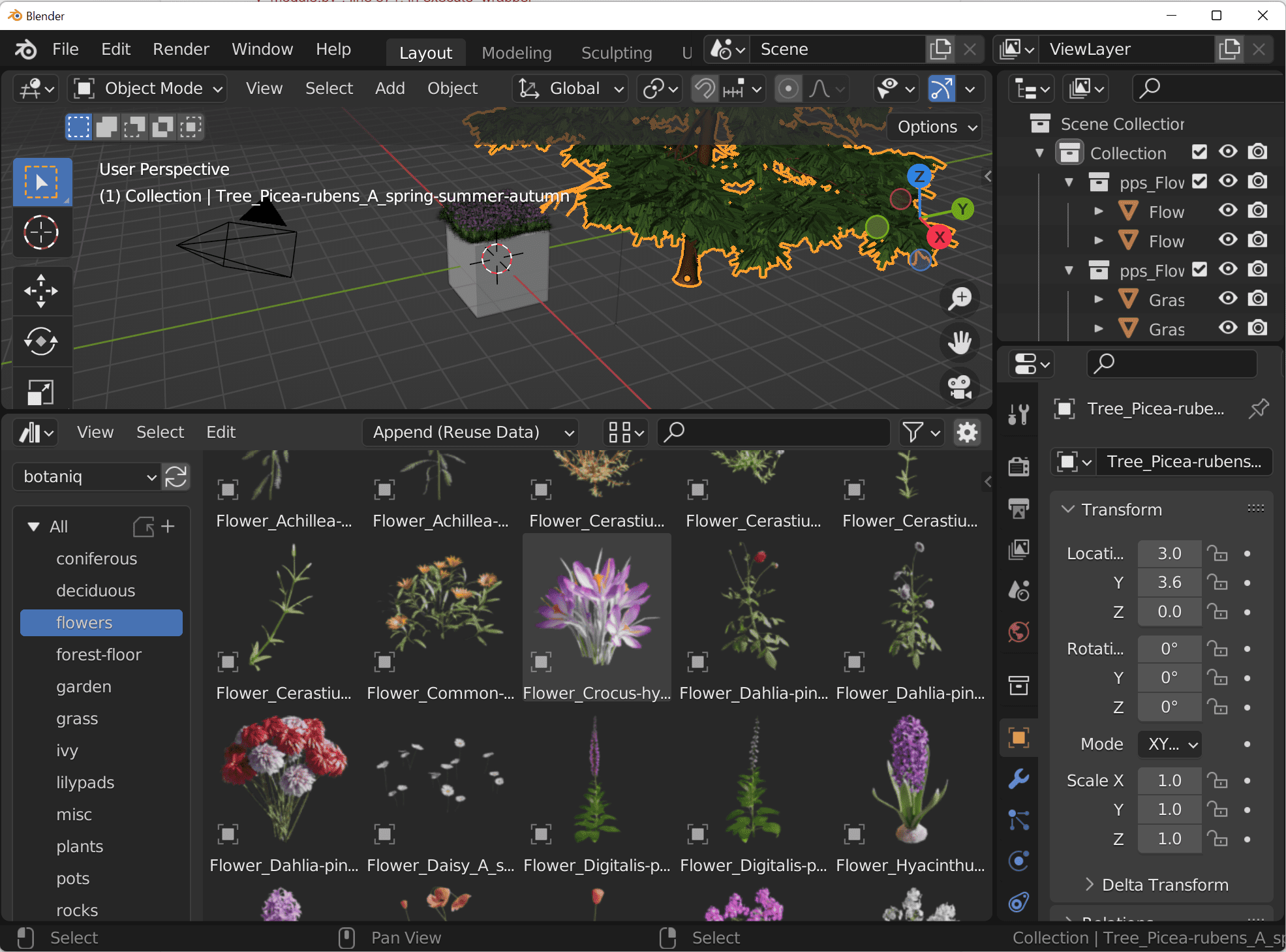The image size is (1286, 952).
Task: Open the Object Mode dropdown
Action: (x=147, y=89)
